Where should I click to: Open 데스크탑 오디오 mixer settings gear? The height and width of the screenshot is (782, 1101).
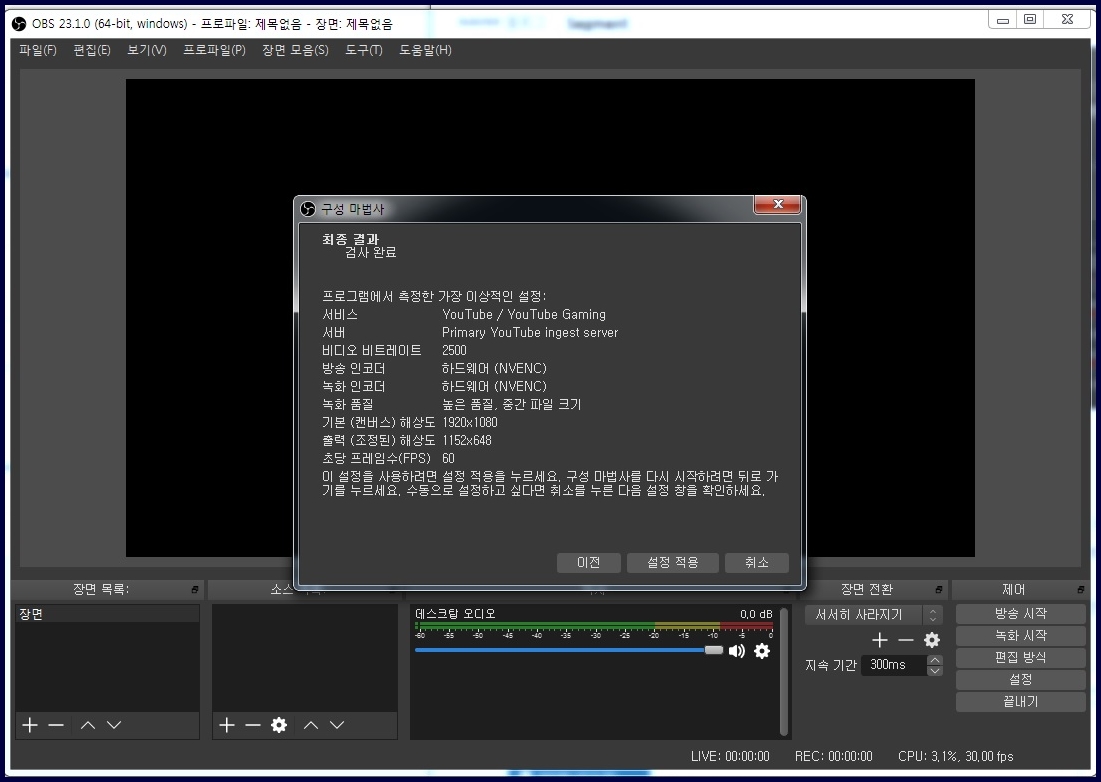click(762, 651)
